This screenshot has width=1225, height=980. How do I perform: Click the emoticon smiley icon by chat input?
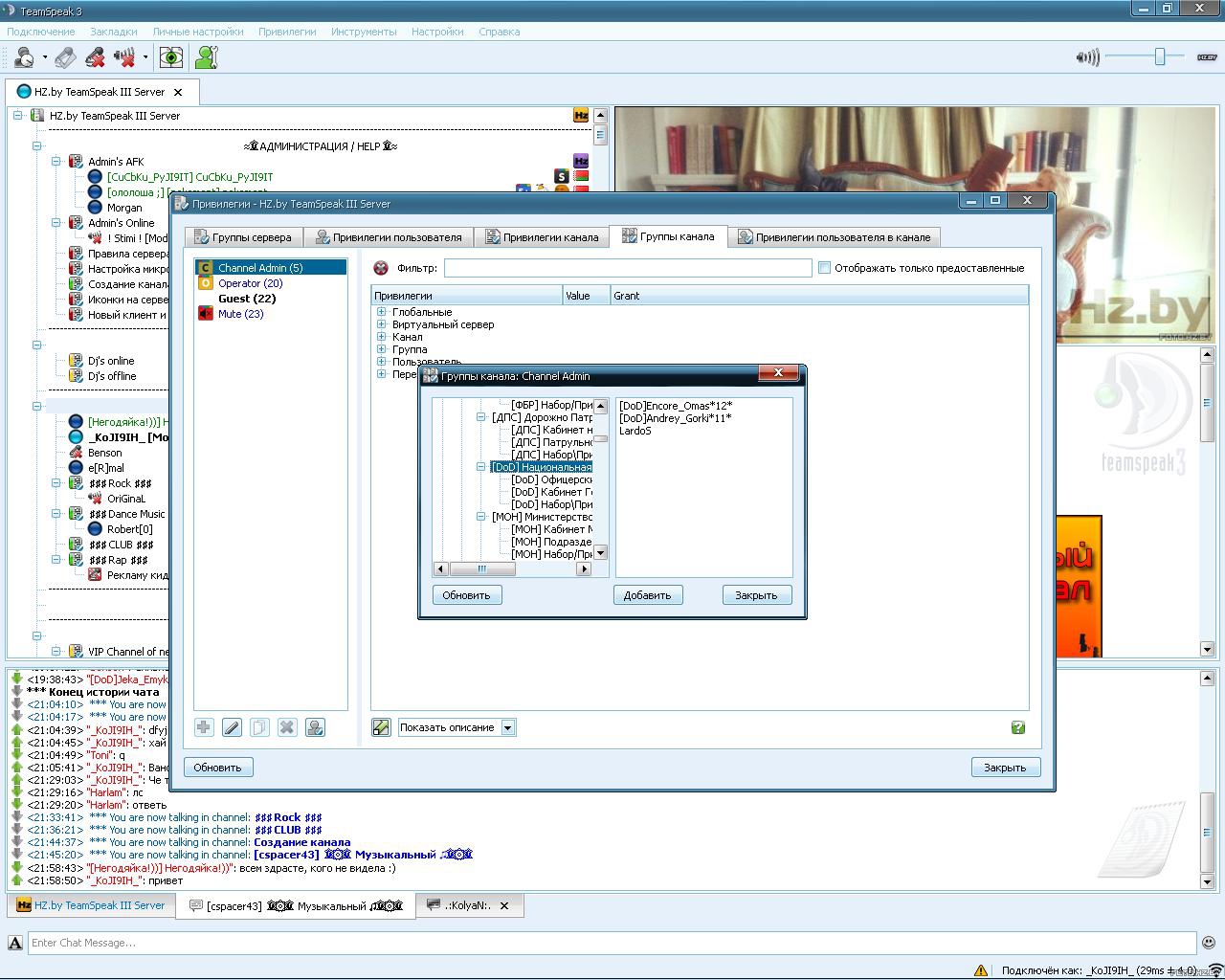(1209, 943)
